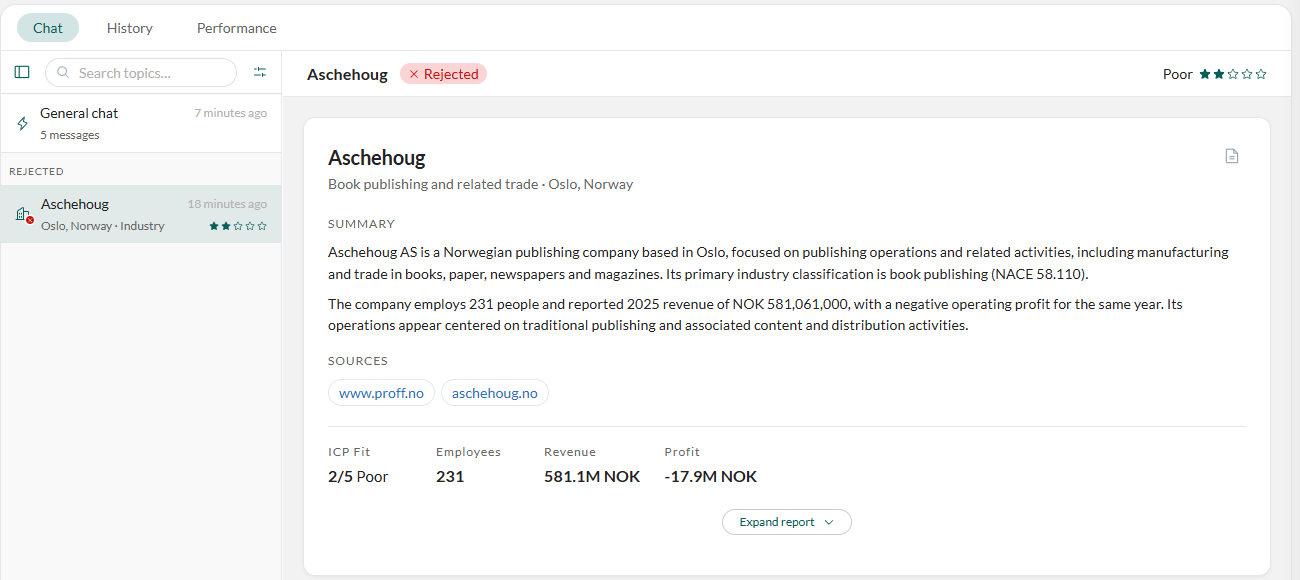This screenshot has height=580, width=1300.
Task: Click the Rejected status badge
Action: pyautogui.click(x=443, y=74)
